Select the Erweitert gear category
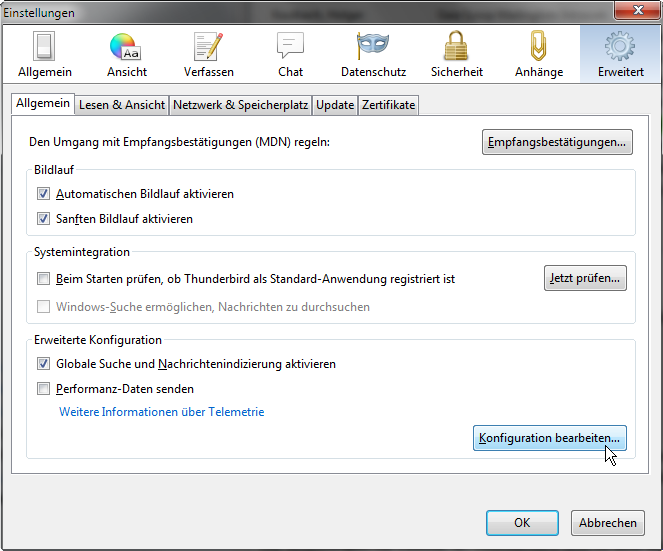Screen dimensions: 663x551 (620, 54)
